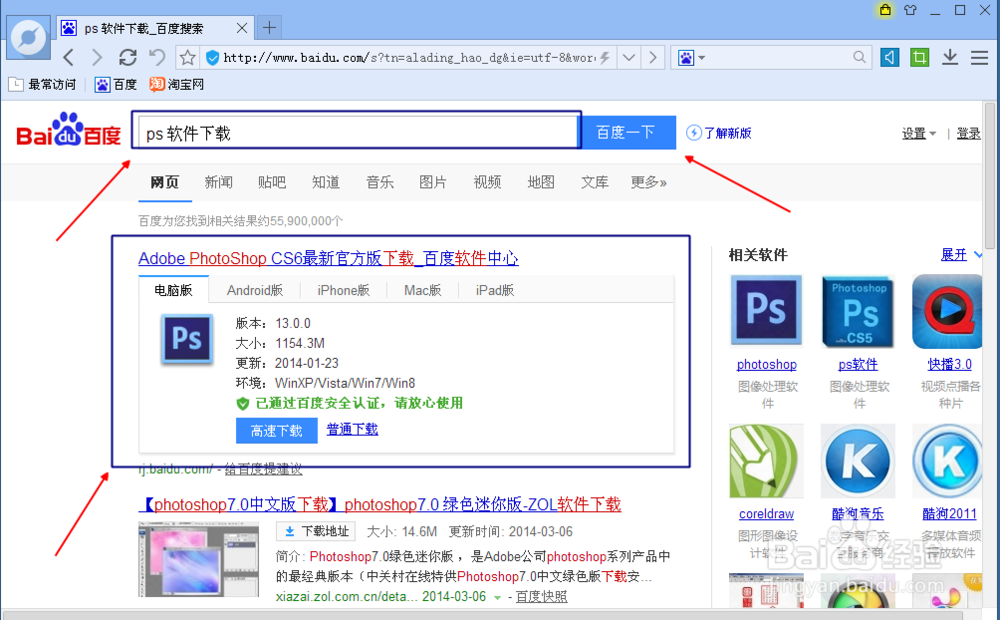Click the green screenshot capture tool icon
Viewport: 1000px width, 620px height.
tap(918, 57)
